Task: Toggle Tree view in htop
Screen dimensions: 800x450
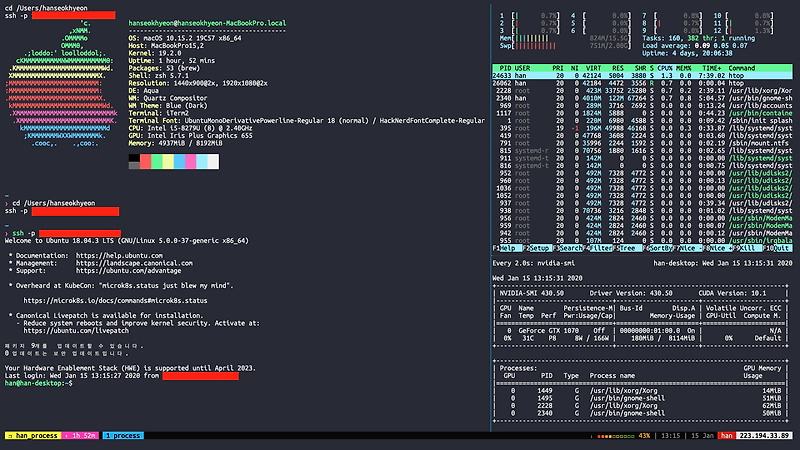Action: click(x=628, y=248)
